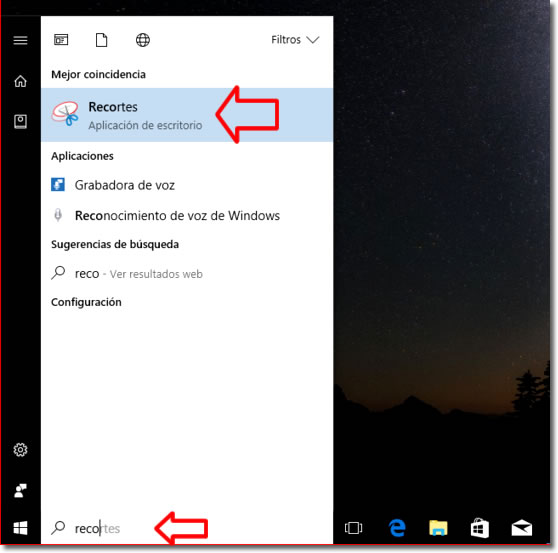The width and height of the screenshot is (558, 553).
Task: Open the Settings gear in sidebar
Action: point(20,450)
